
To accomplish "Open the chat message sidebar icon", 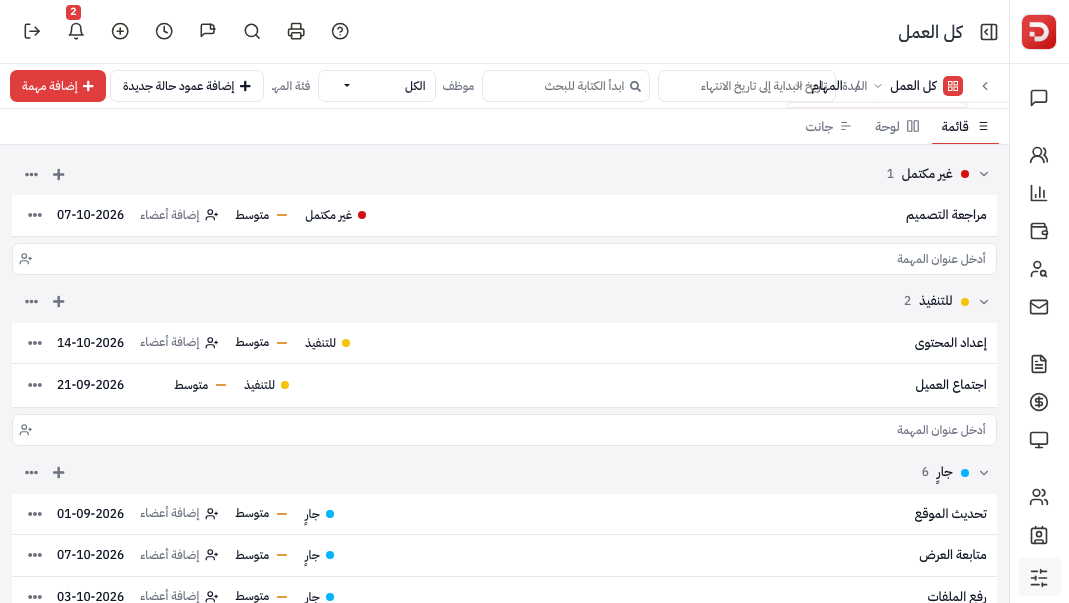I will pyautogui.click(x=1039, y=98).
